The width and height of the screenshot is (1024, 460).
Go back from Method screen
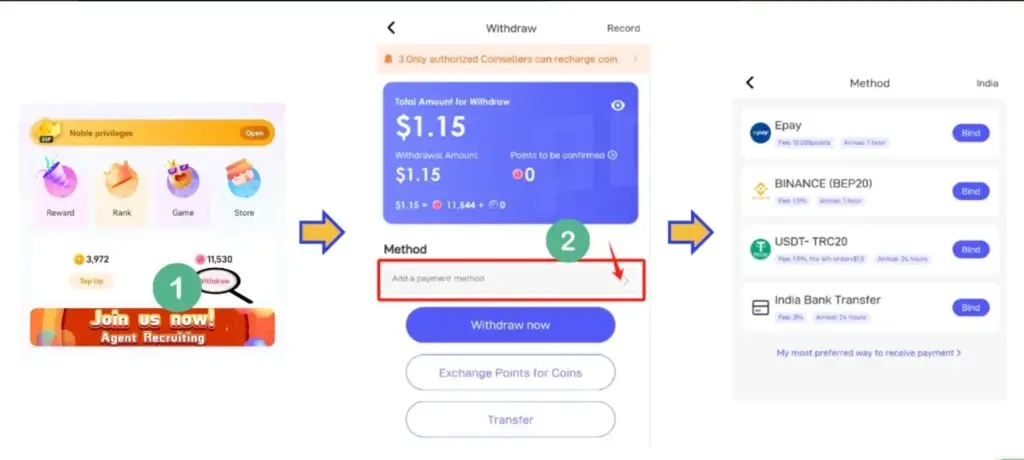(x=750, y=82)
